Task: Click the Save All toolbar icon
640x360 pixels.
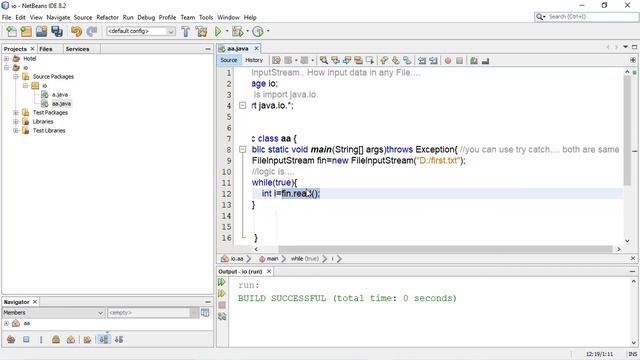Action: pos(57,31)
